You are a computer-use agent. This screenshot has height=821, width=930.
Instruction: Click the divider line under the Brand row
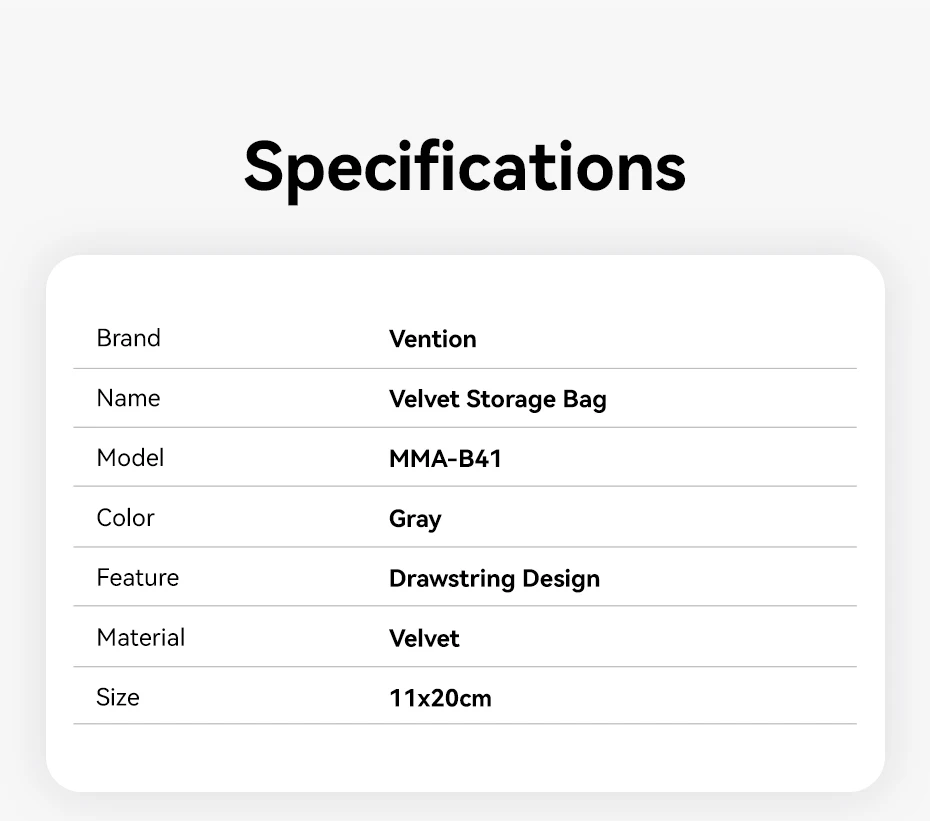465,368
